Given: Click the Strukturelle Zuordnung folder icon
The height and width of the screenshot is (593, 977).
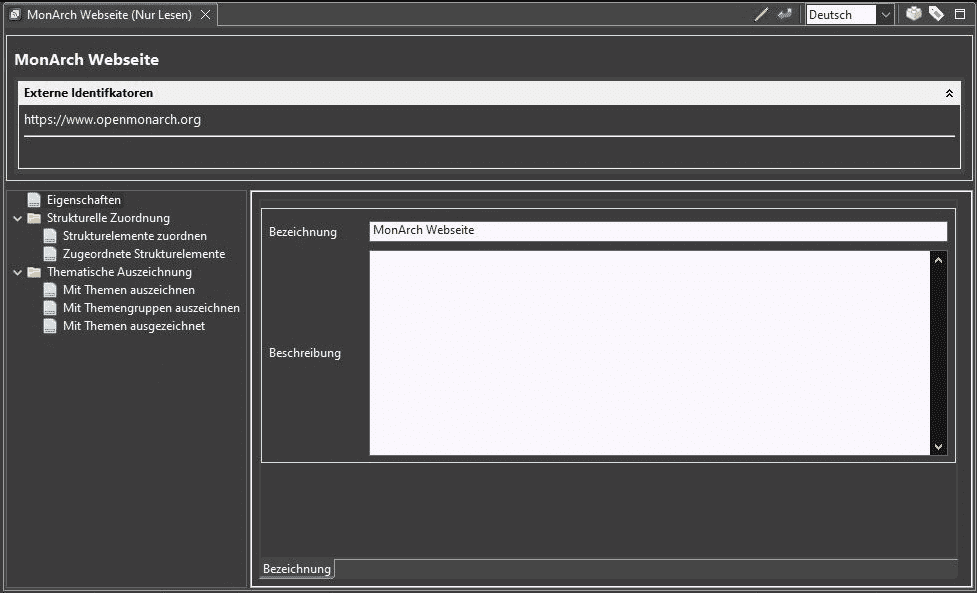Looking at the screenshot, I should click(34, 219).
